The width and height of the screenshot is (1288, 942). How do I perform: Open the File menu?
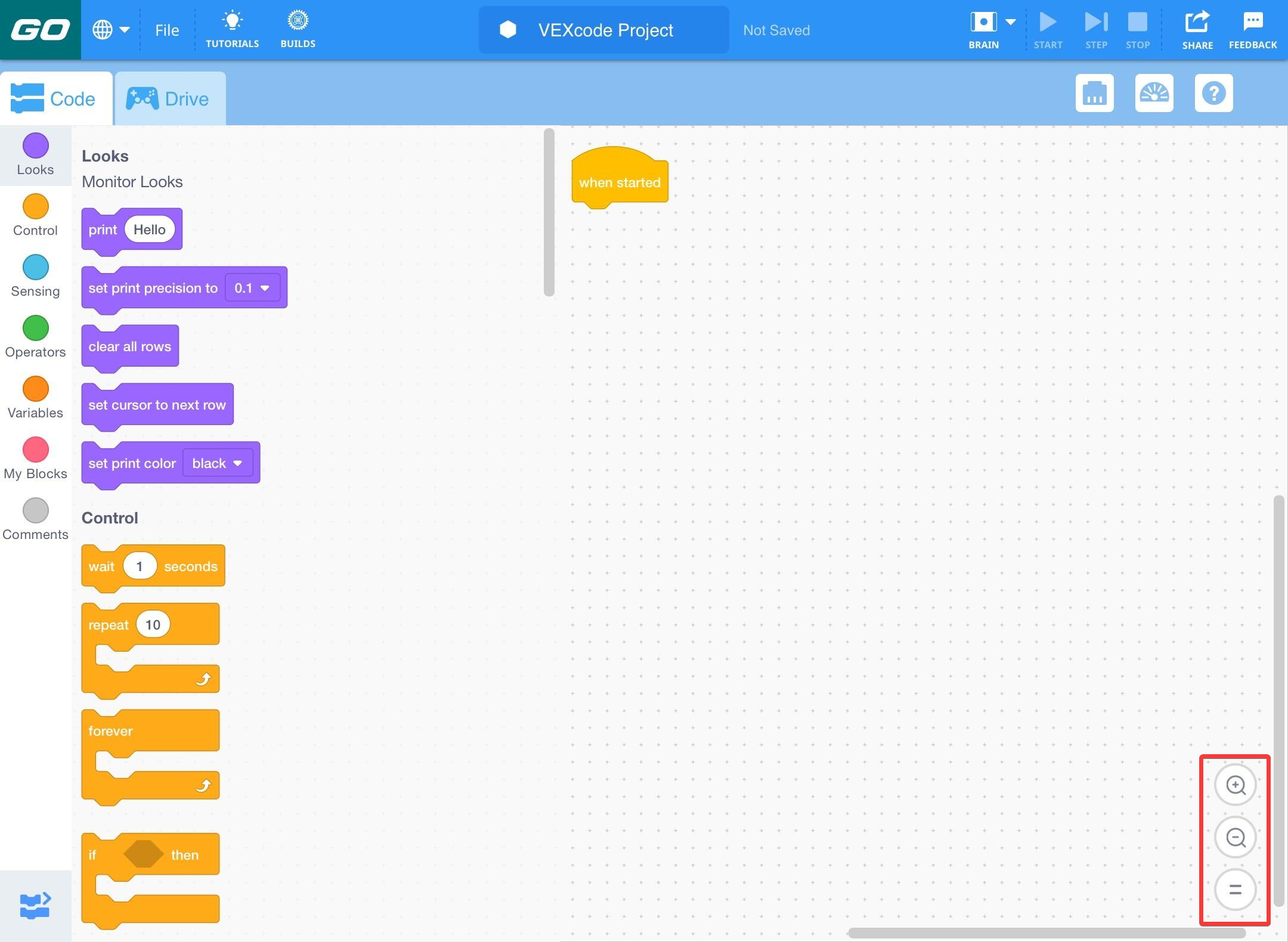click(x=166, y=30)
